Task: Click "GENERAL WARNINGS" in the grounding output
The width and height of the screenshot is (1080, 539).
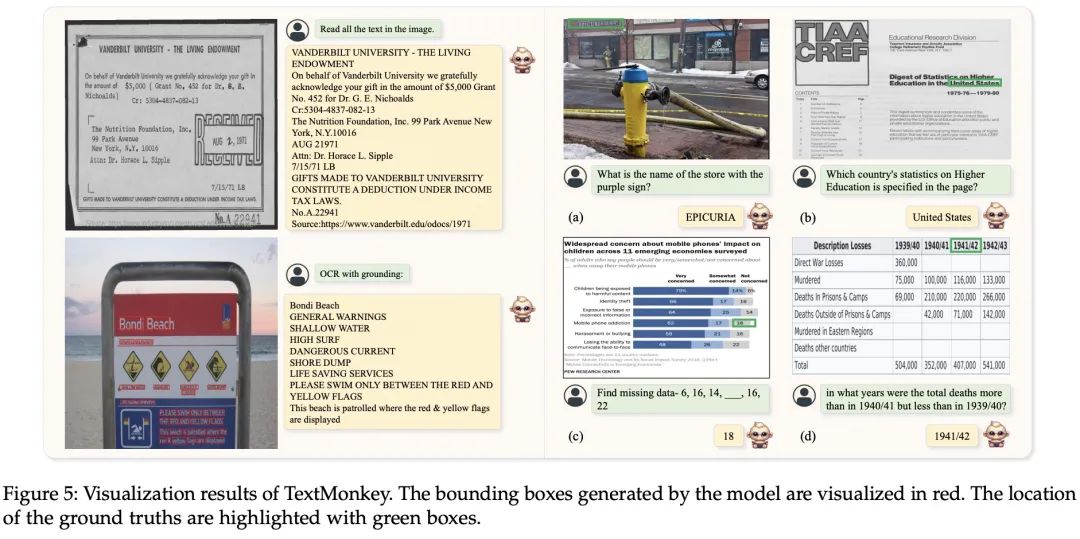Action: pos(338,317)
